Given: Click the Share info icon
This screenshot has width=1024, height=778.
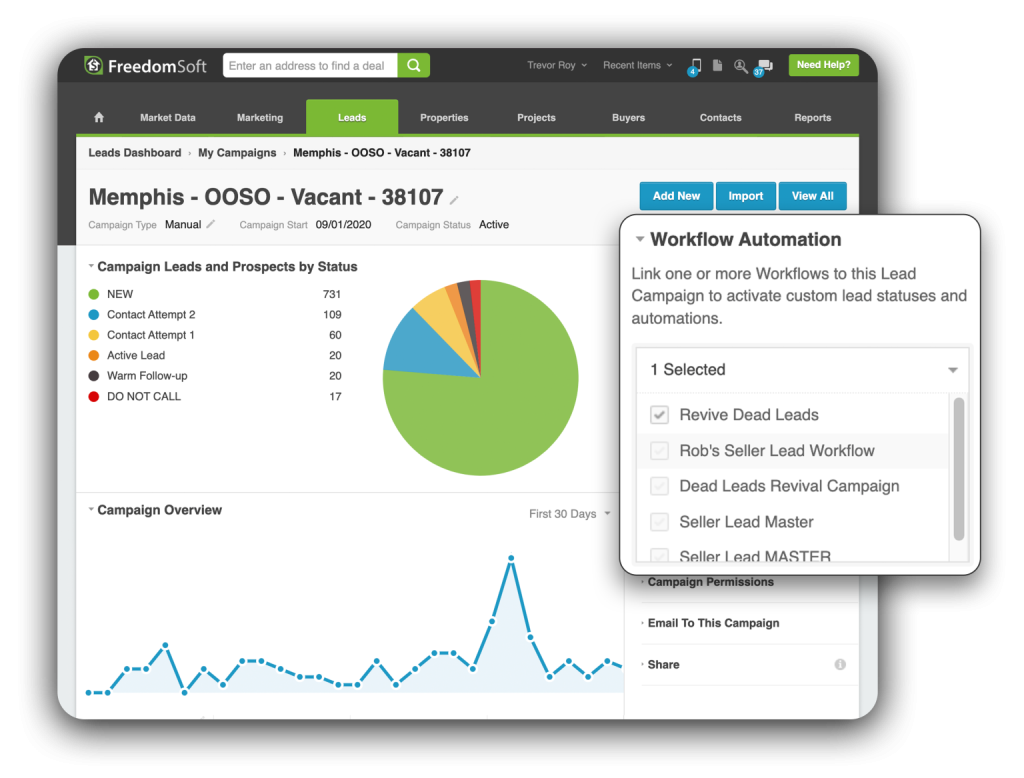Looking at the screenshot, I should 840,665.
